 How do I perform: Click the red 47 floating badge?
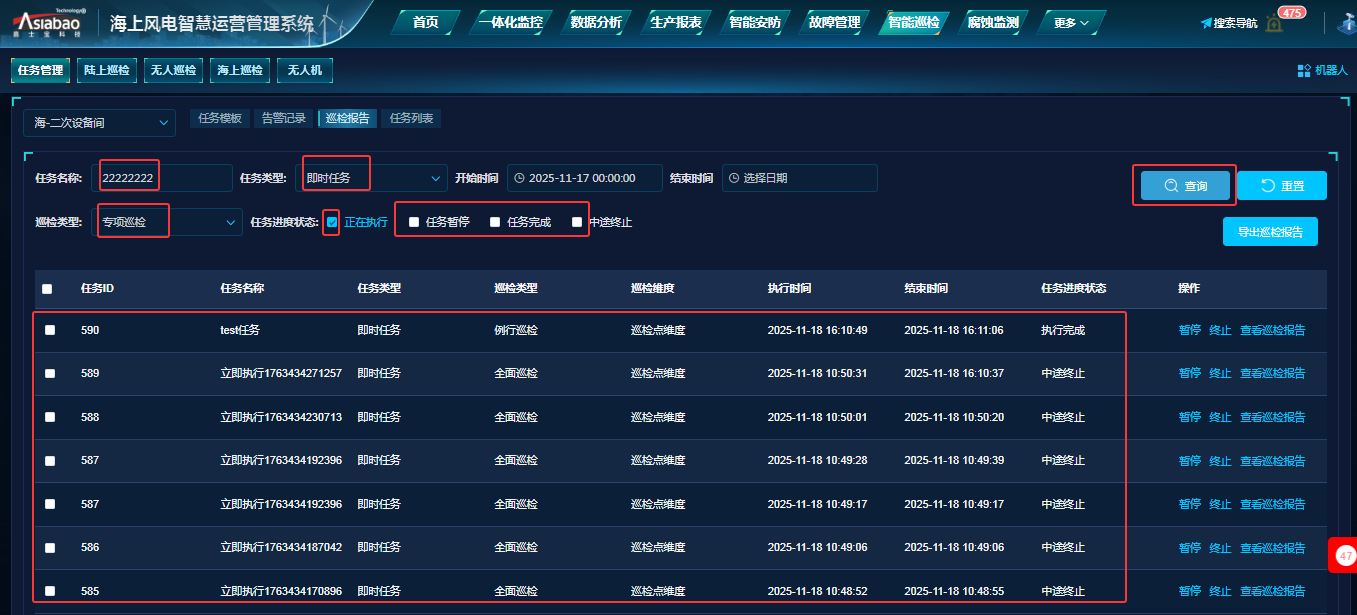(1345, 555)
